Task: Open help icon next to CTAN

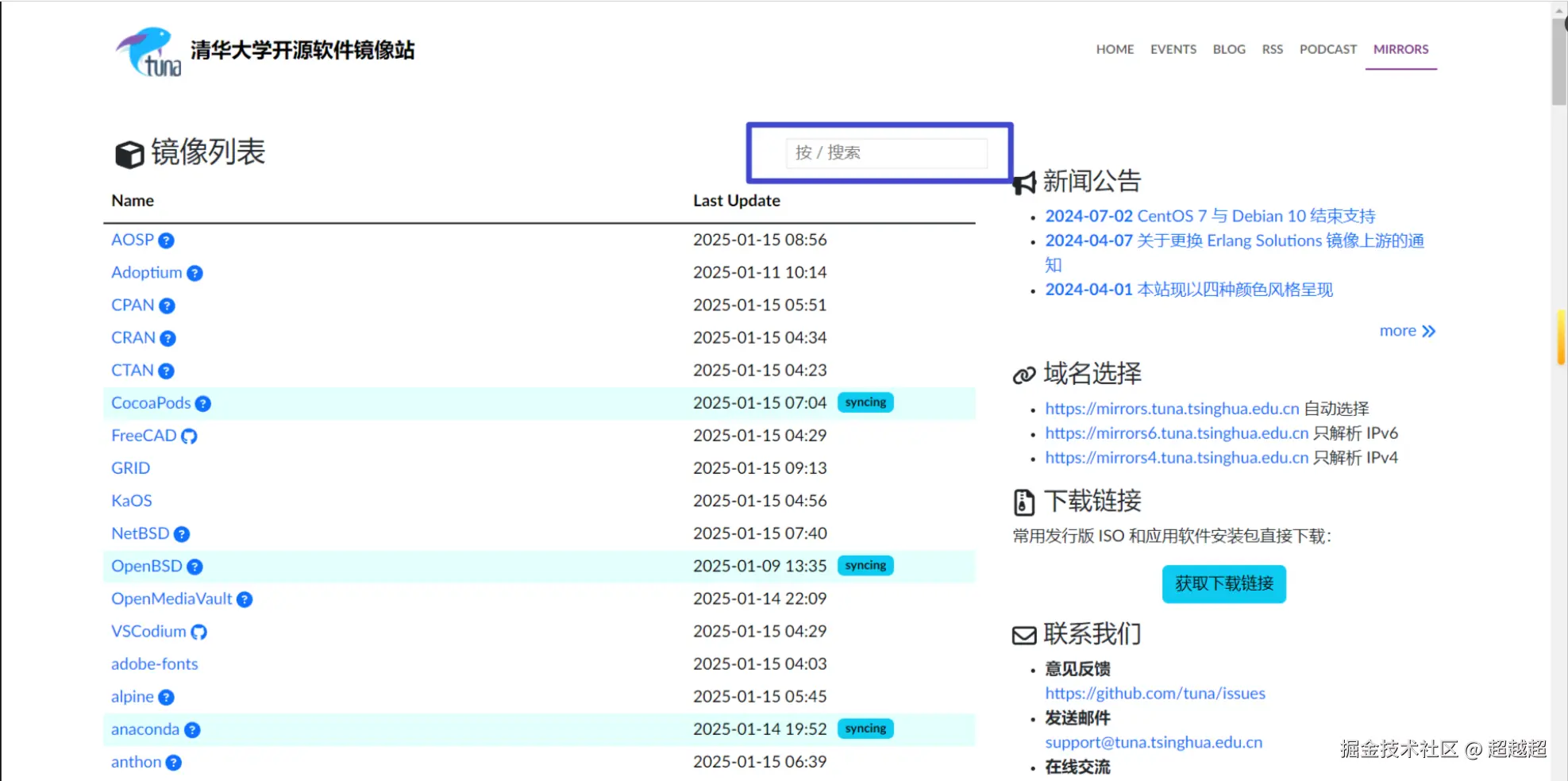Action: pos(166,371)
